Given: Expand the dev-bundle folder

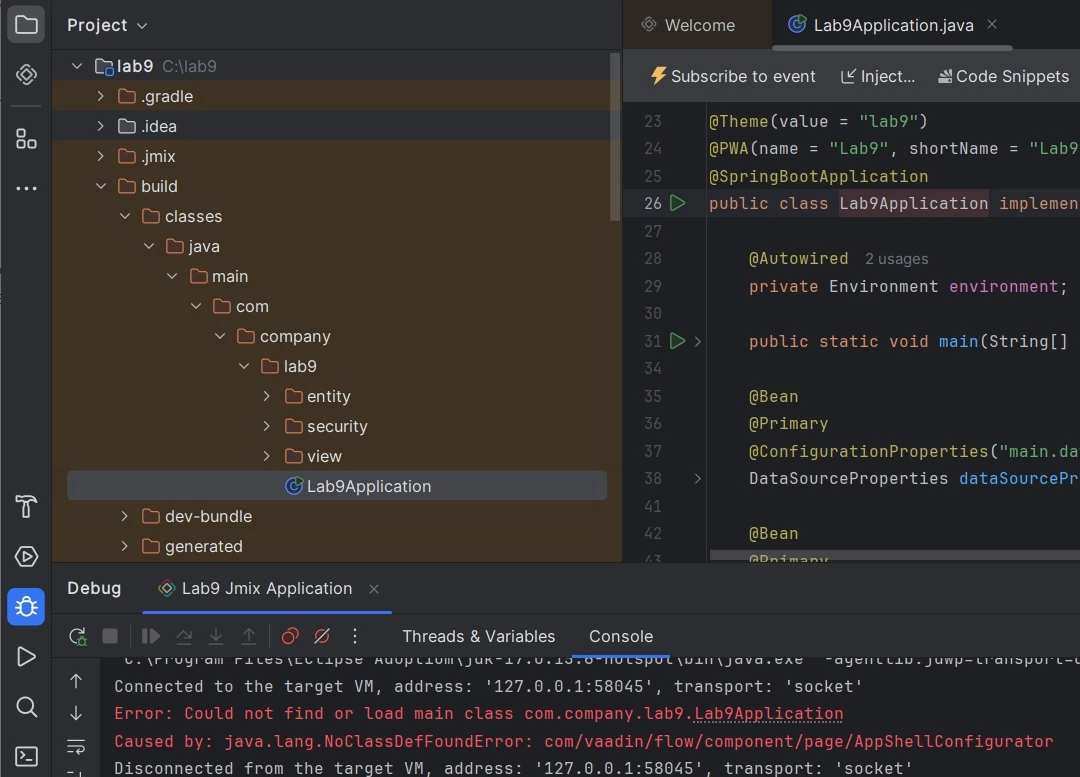Looking at the screenshot, I should pos(125,516).
